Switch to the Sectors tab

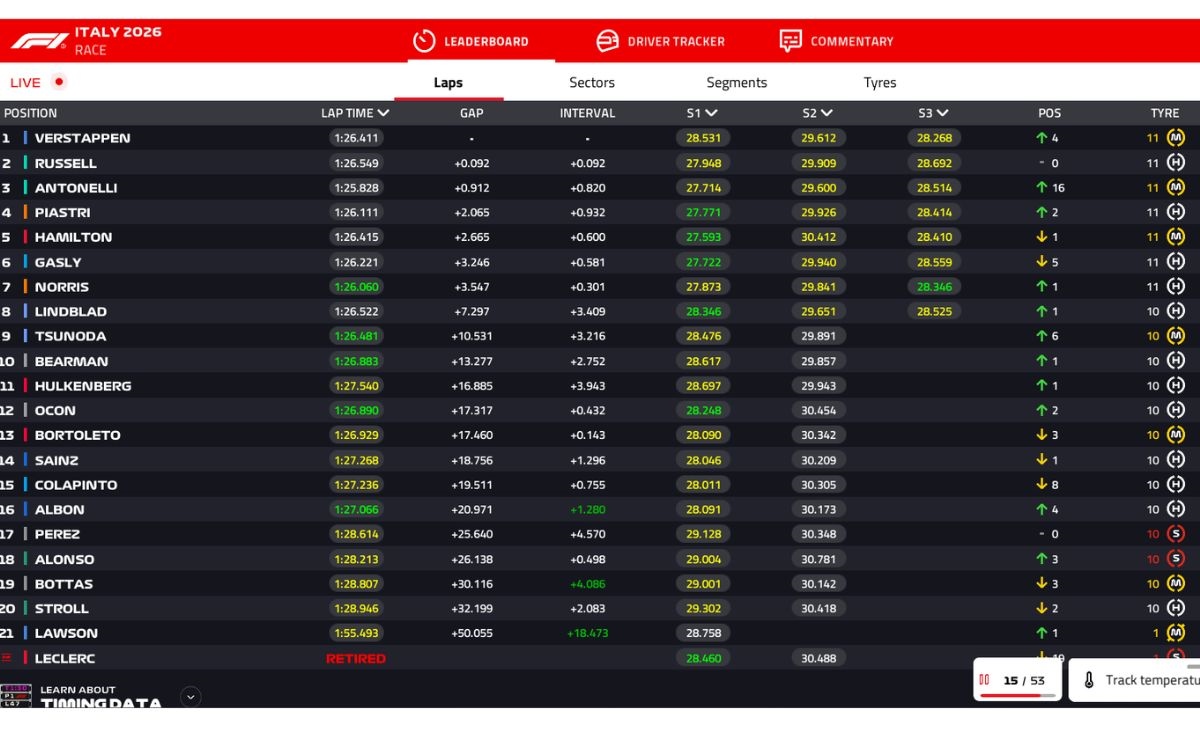coord(592,83)
